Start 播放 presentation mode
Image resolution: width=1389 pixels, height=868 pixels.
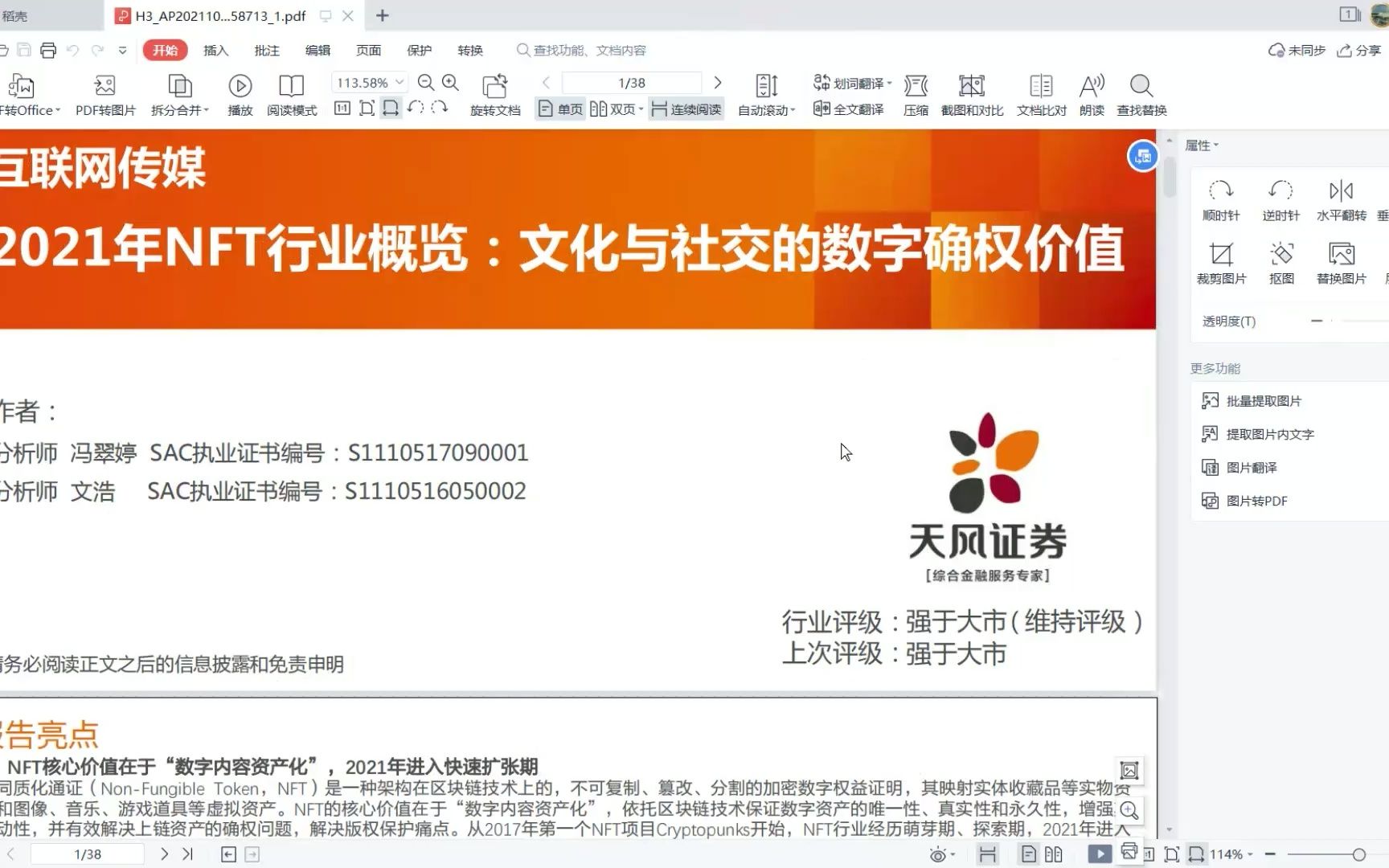(x=239, y=92)
